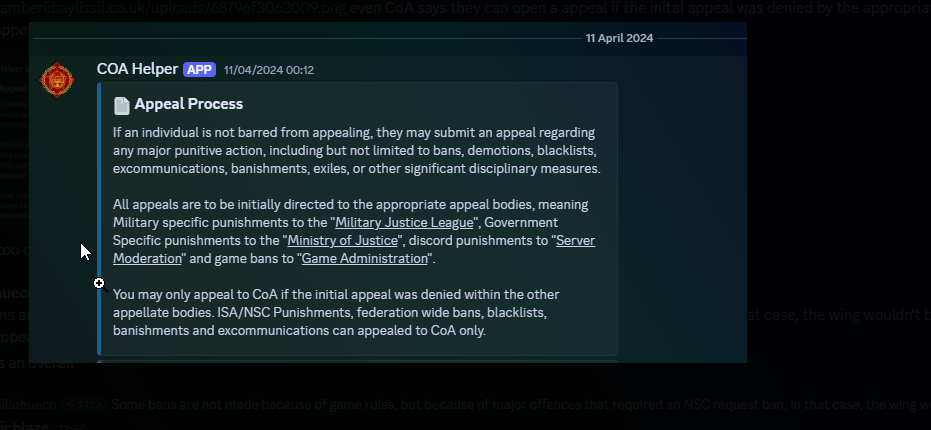Open the Ministry of Justice link
931x430 pixels.
pyautogui.click(x=343, y=241)
